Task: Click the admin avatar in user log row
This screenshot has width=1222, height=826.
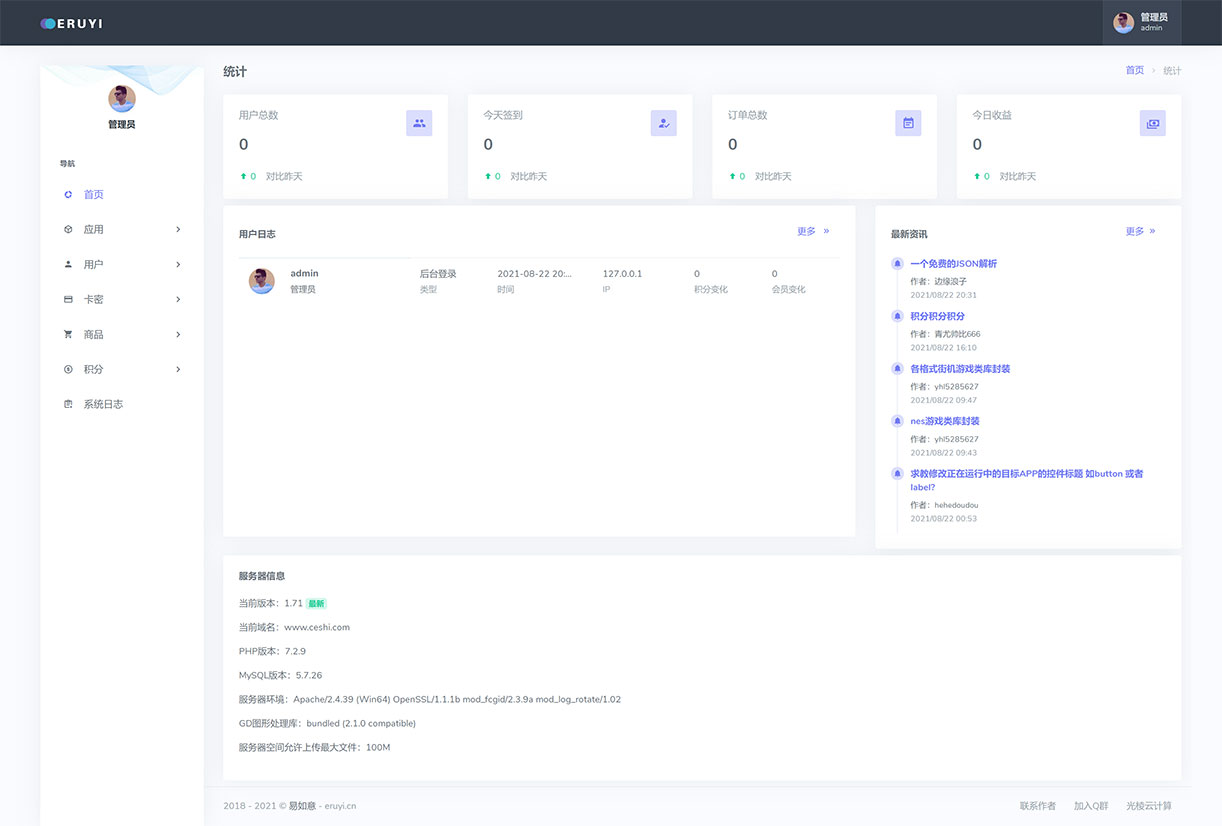Action: (x=261, y=281)
